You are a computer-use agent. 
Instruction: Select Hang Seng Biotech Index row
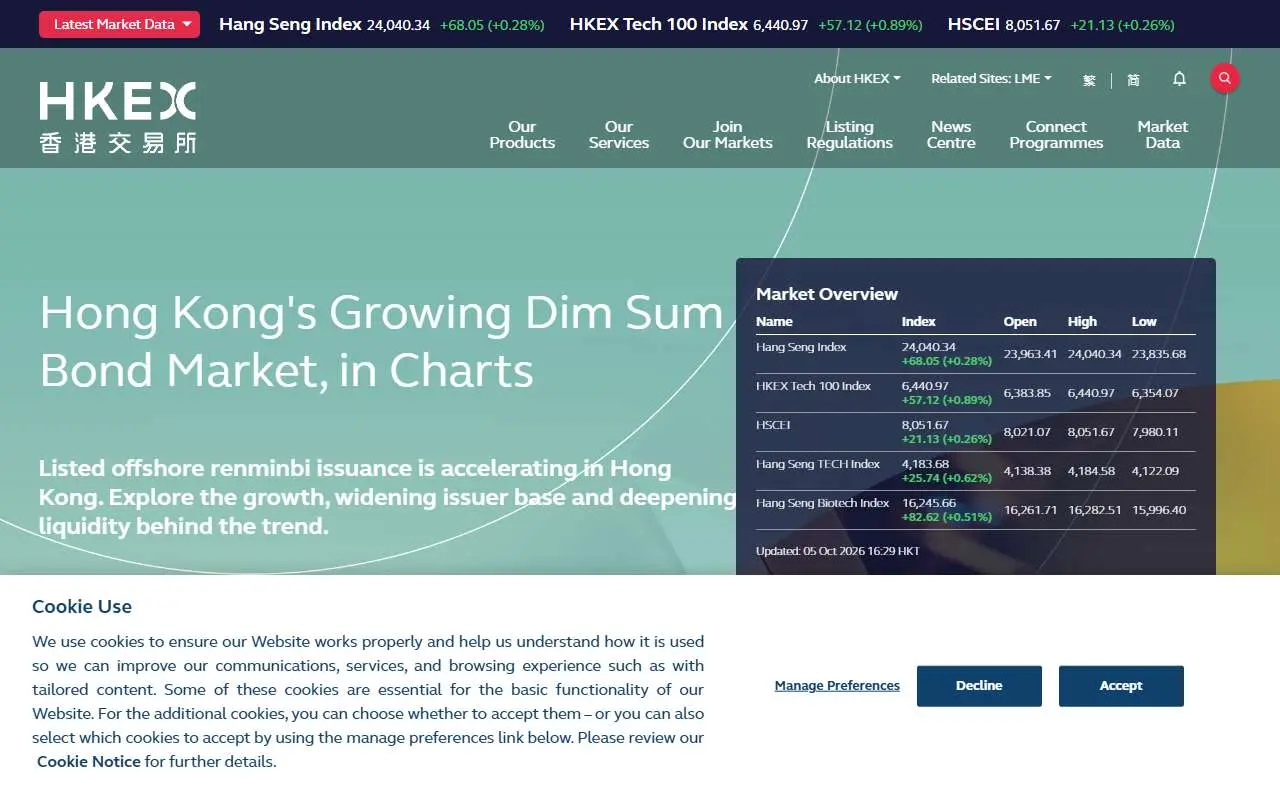point(976,510)
